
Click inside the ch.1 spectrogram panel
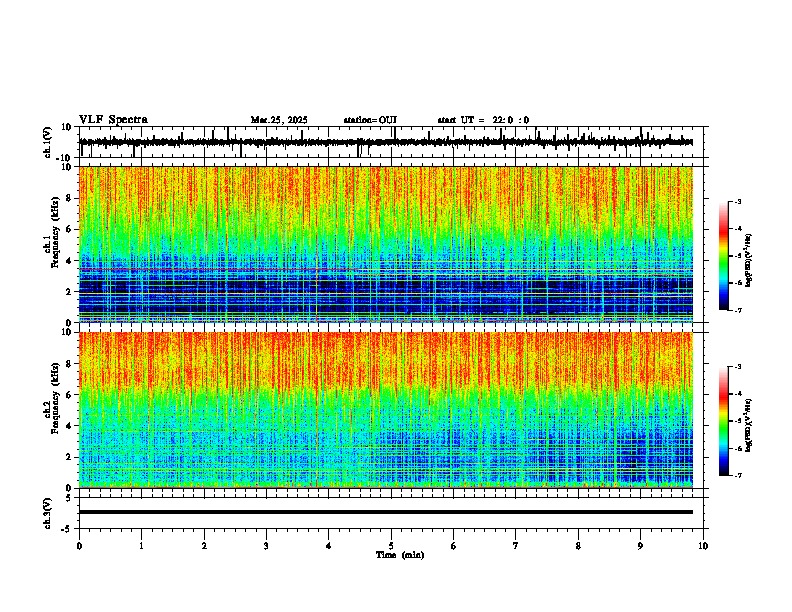(386, 244)
